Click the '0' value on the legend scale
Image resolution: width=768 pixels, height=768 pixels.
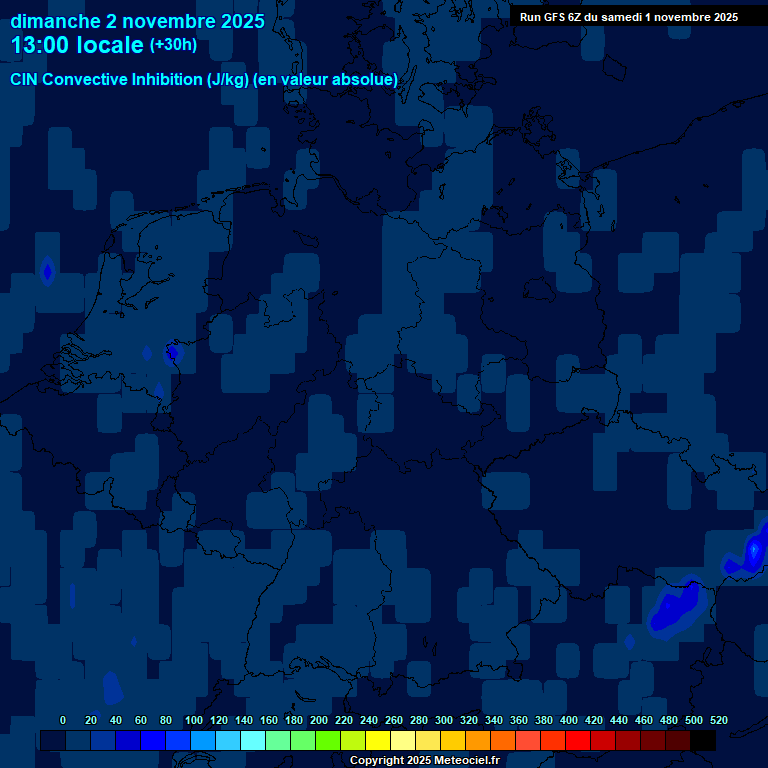[x=63, y=720]
